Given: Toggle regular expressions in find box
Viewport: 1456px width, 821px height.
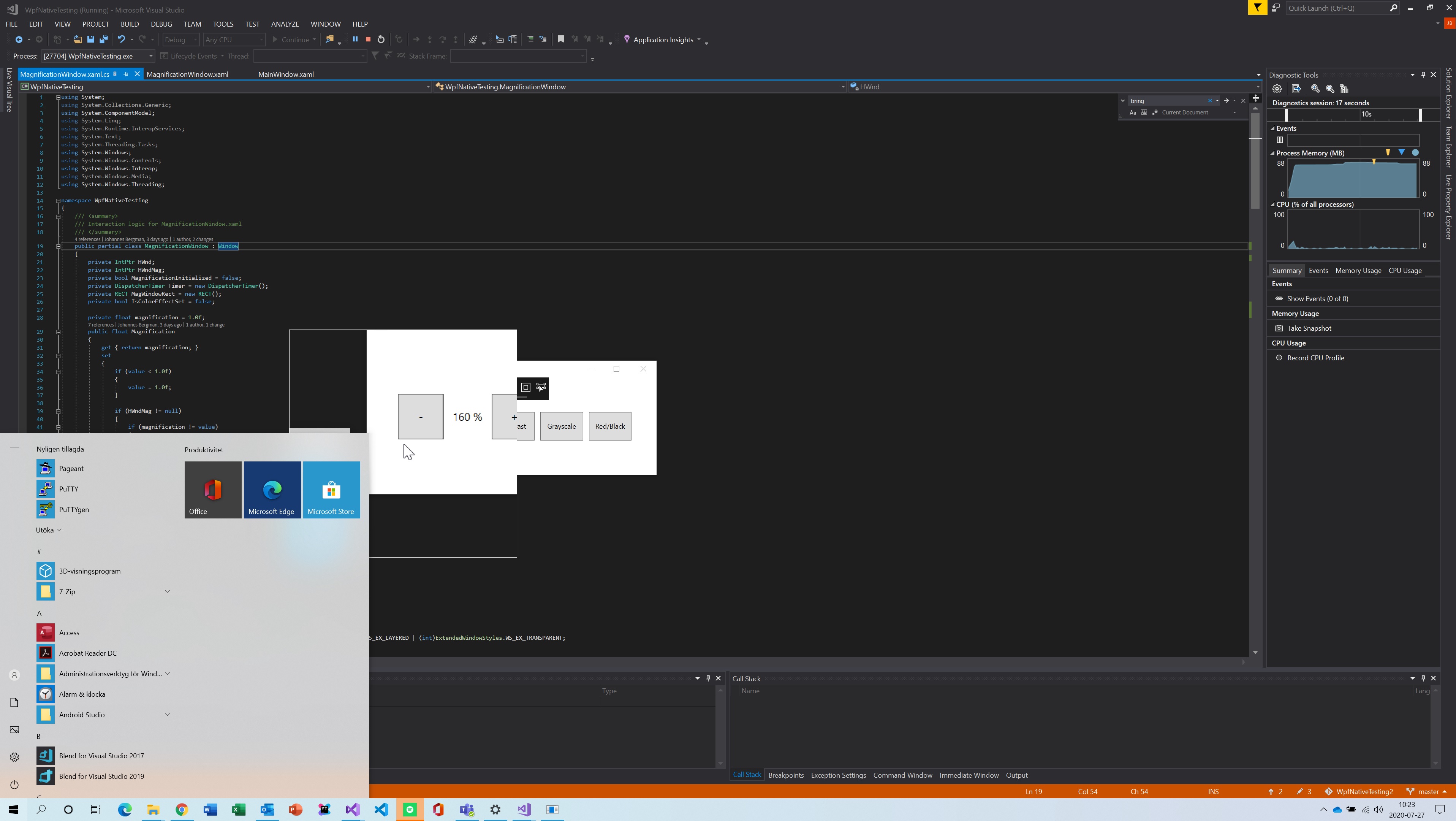Looking at the screenshot, I should tap(1155, 113).
